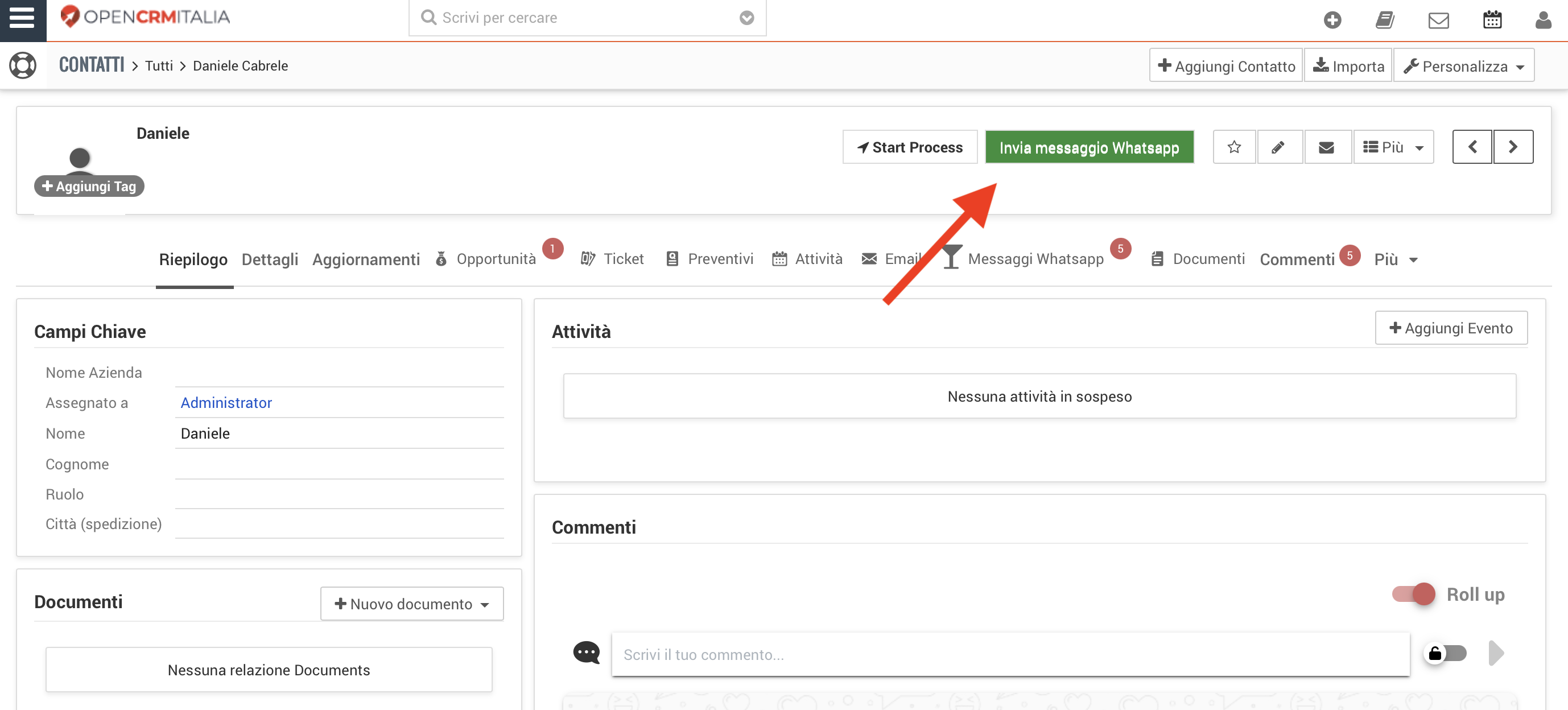This screenshot has width=1568, height=710.
Task: Click the contact avatar image
Action: pos(80,160)
